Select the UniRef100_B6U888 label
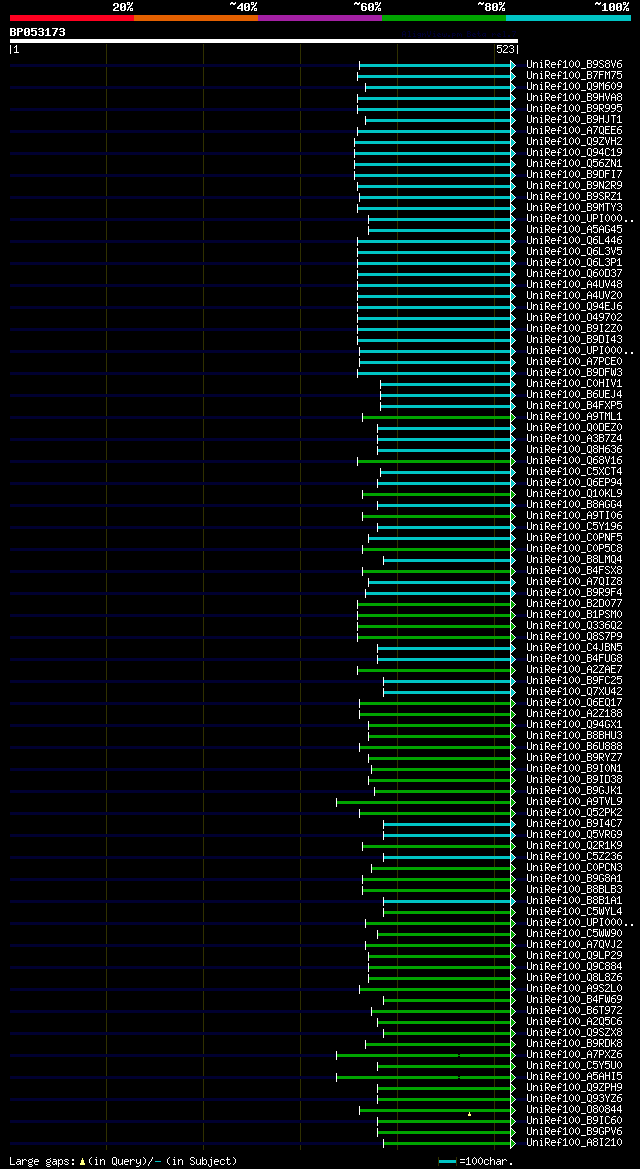This screenshot has width=640, height=1169. click(x=574, y=746)
